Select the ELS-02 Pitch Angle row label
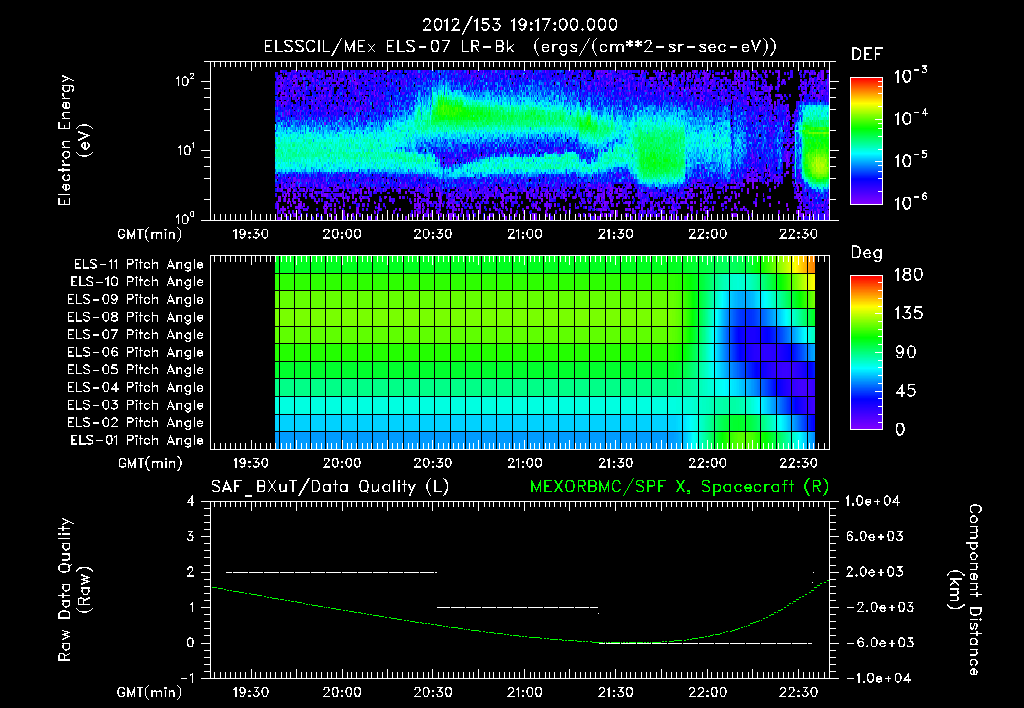This screenshot has width=1024, height=708. [x=135, y=423]
